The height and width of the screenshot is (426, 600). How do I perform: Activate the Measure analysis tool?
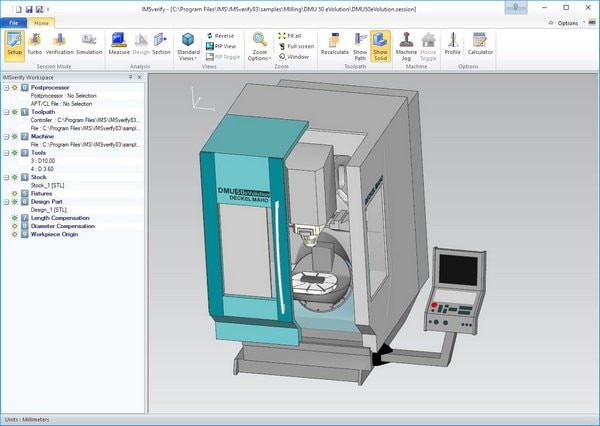pyautogui.click(x=117, y=44)
